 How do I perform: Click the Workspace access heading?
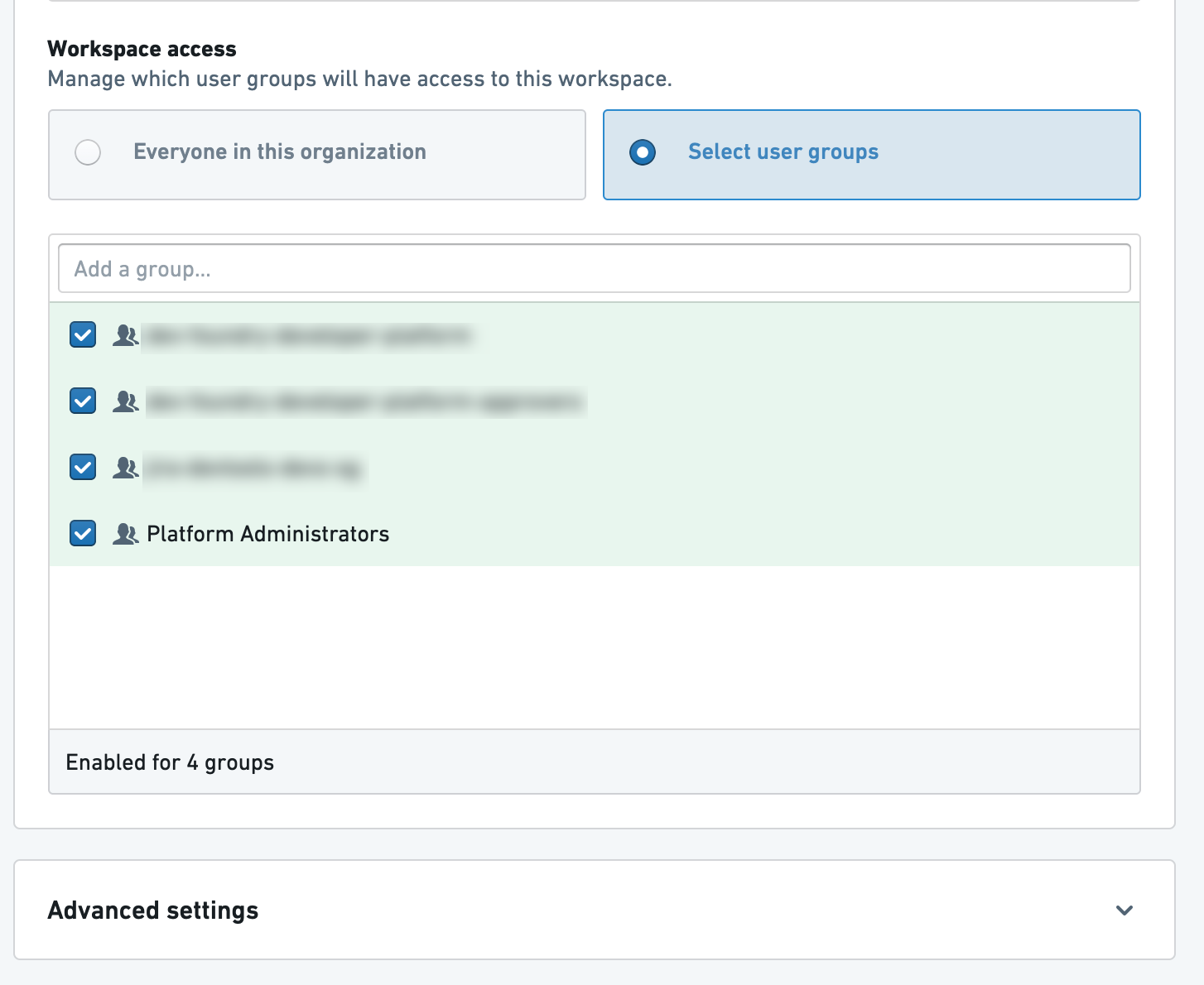click(x=142, y=49)
